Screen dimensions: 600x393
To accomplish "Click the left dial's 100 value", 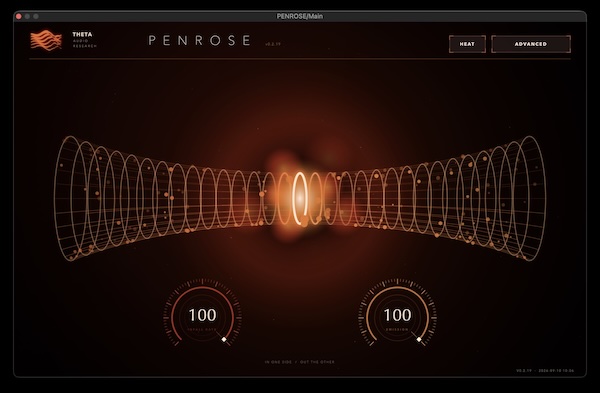I will tap(202, 315).
